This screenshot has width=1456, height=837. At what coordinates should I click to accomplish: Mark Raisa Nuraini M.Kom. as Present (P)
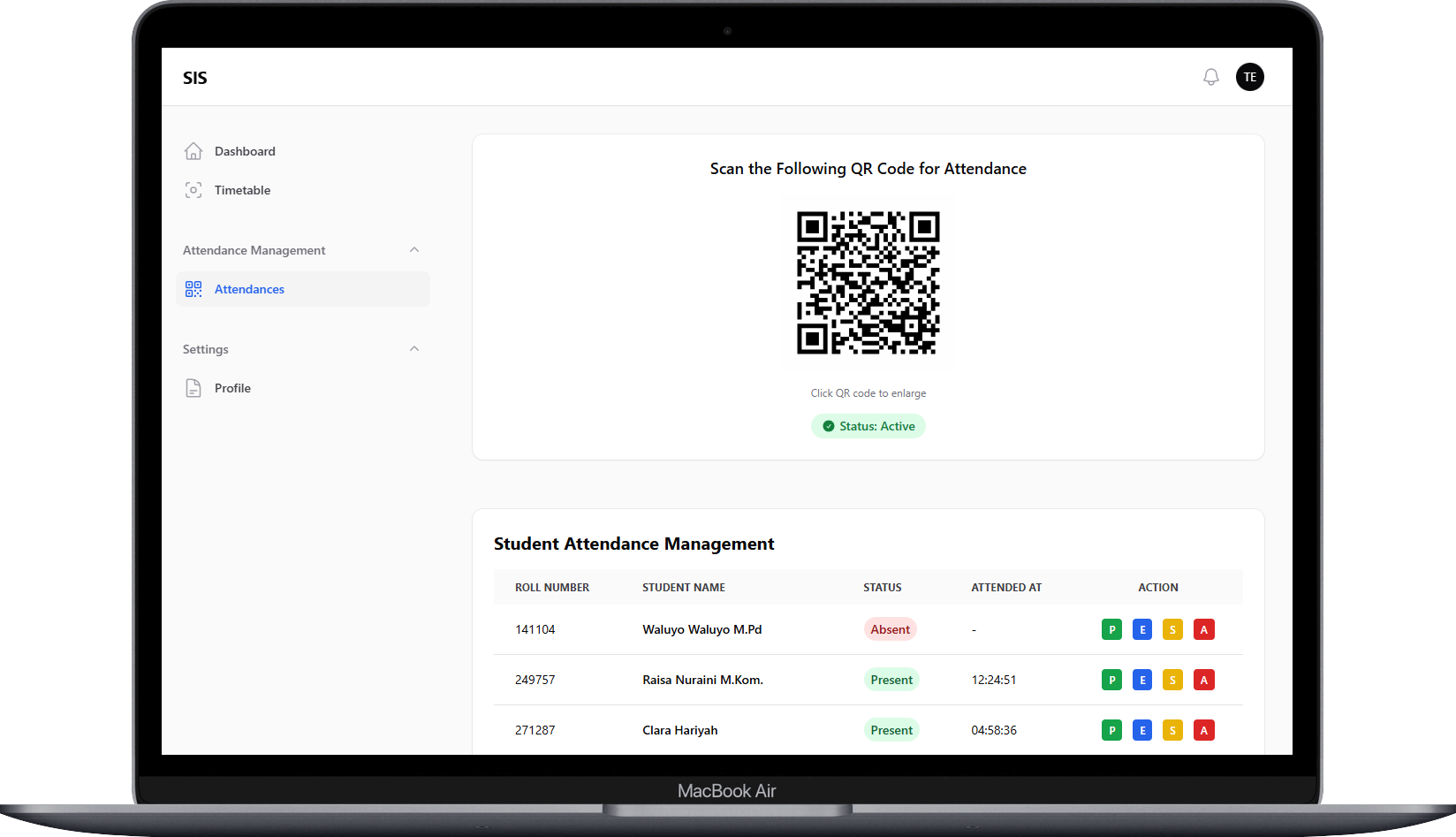pyautogui.click(x=1112, y=680)
